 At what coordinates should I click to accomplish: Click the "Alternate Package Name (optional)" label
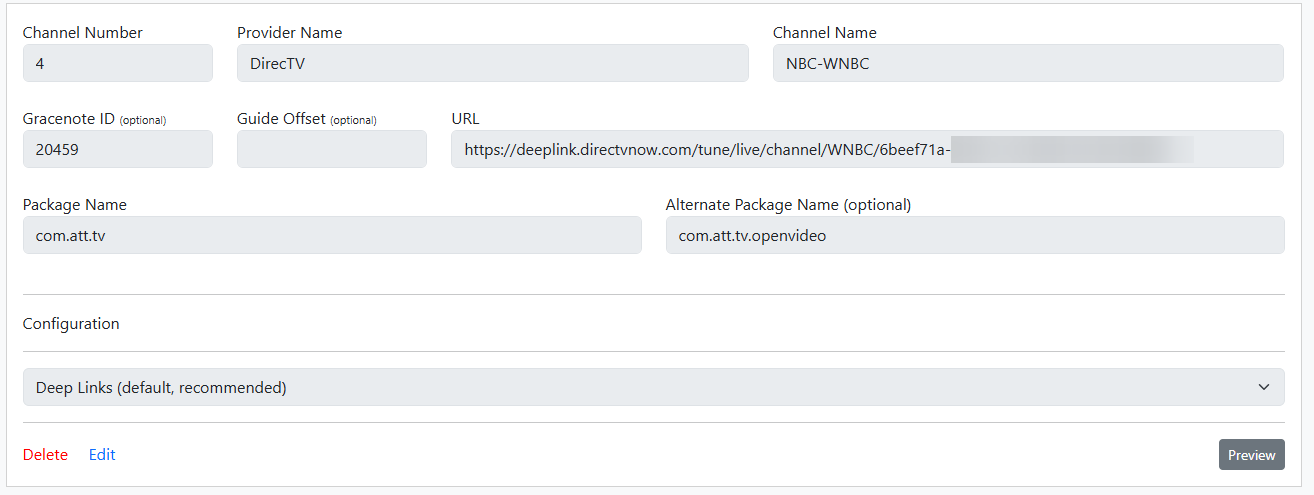[x=788, y=205]
